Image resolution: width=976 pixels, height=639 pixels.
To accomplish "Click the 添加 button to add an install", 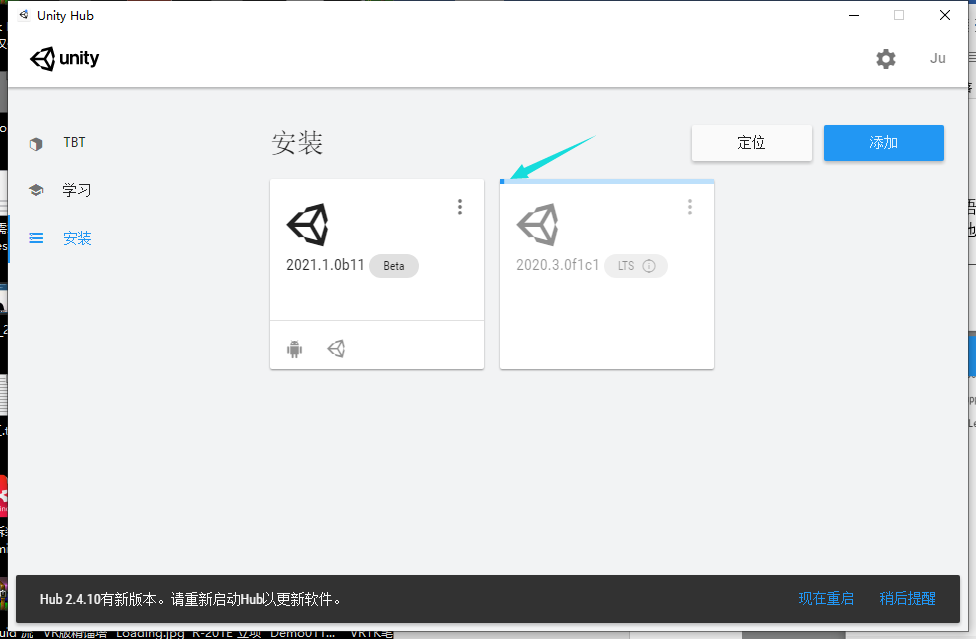I will 883,143.
